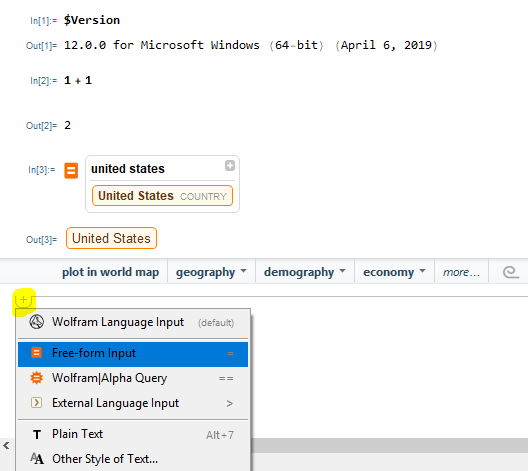Click the horizontal scrollbar left arrow
This screenshot has height=471, width=528.
(6, 446)
